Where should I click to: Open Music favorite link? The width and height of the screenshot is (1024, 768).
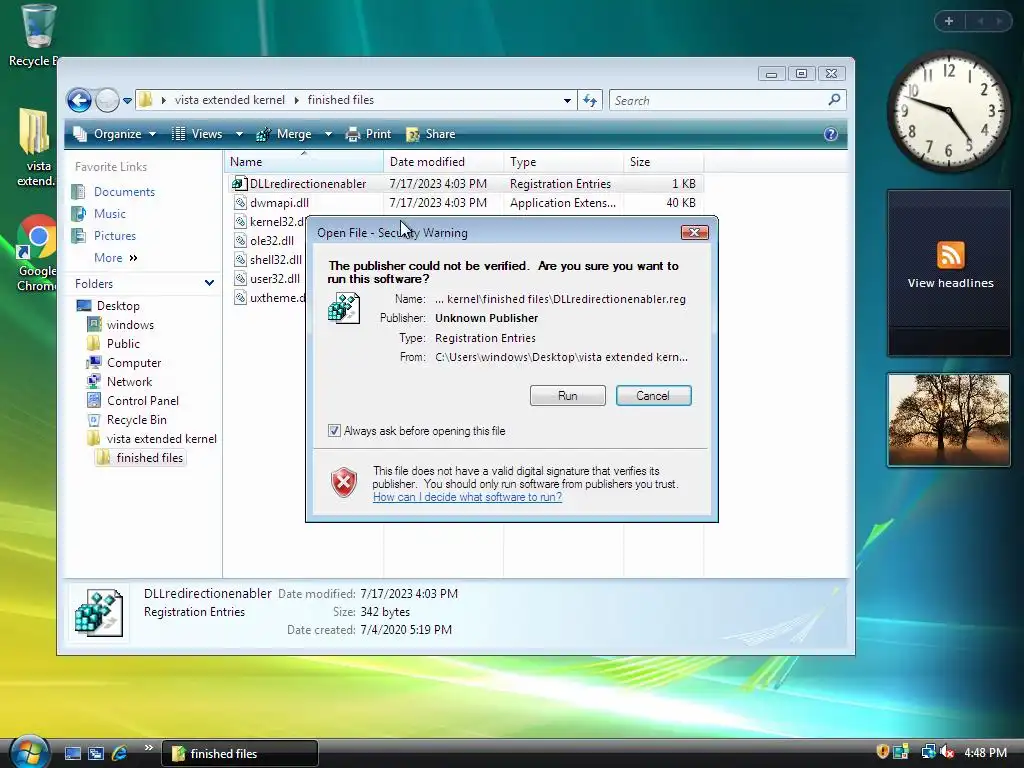(110, 214)
